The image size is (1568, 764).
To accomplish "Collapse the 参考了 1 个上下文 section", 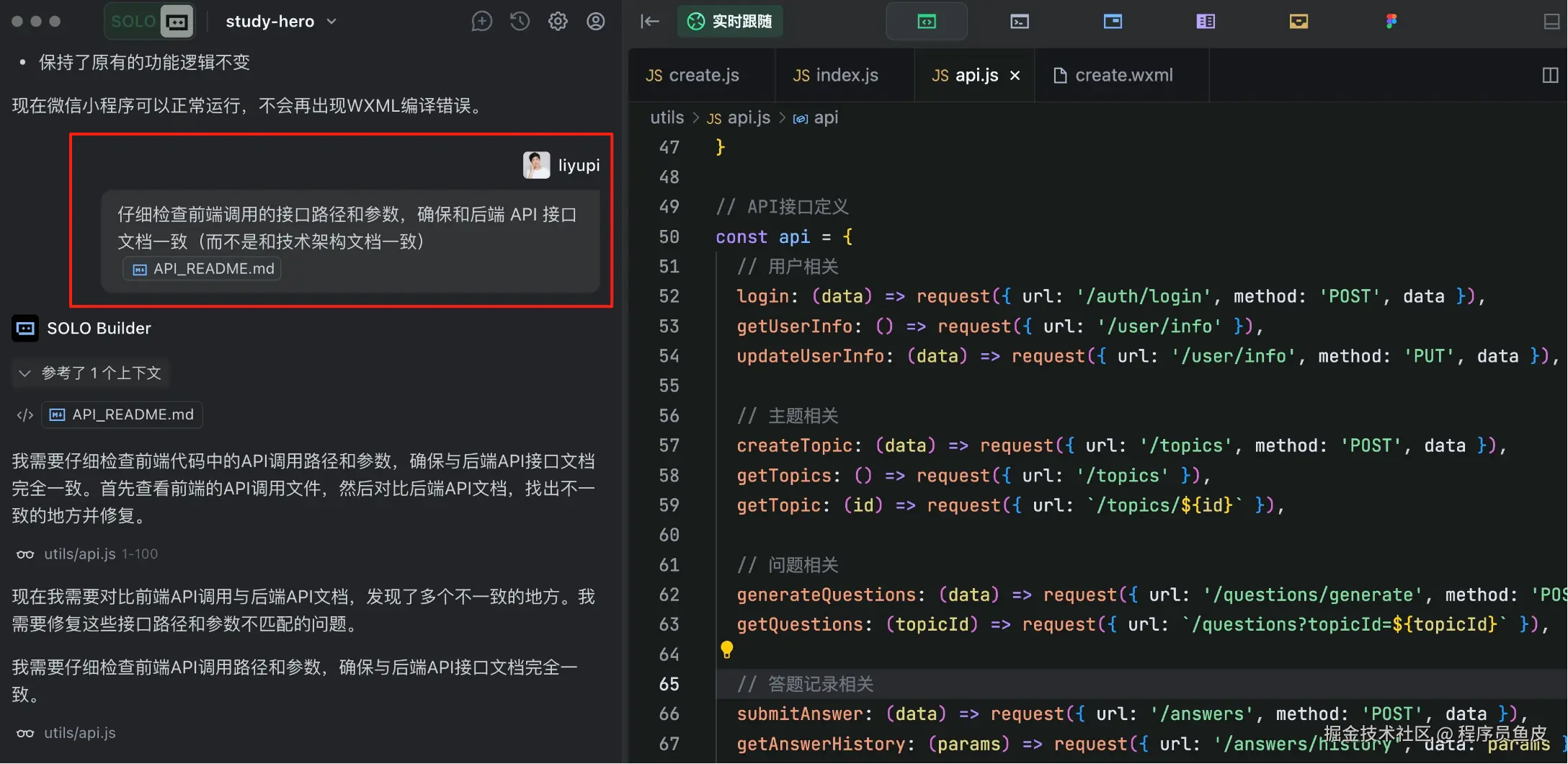I will click(91, 373).
